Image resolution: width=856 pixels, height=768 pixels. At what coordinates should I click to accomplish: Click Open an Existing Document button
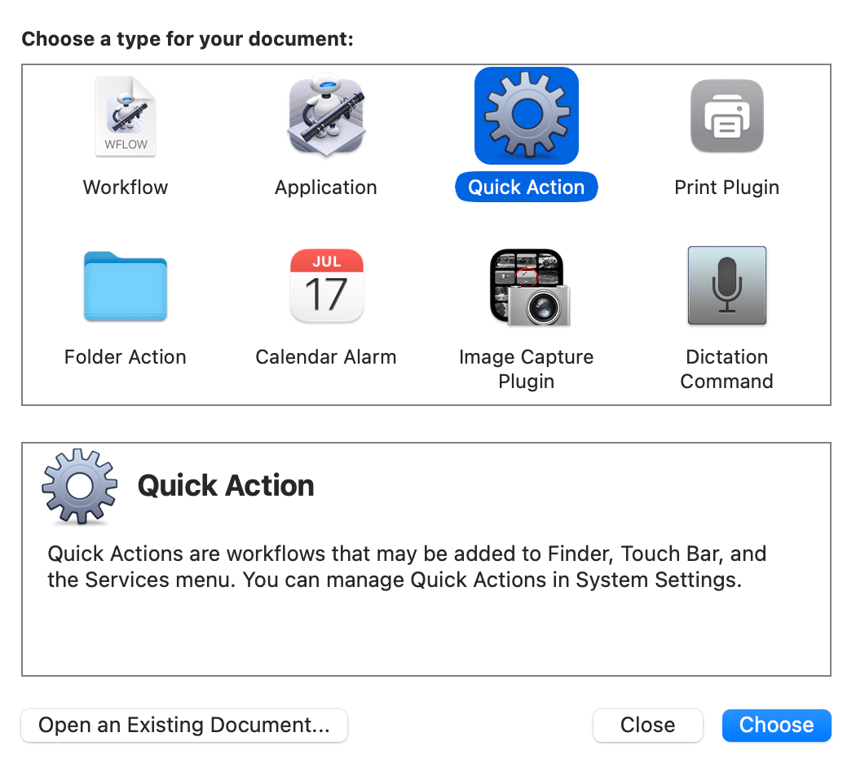pos(184,725)
